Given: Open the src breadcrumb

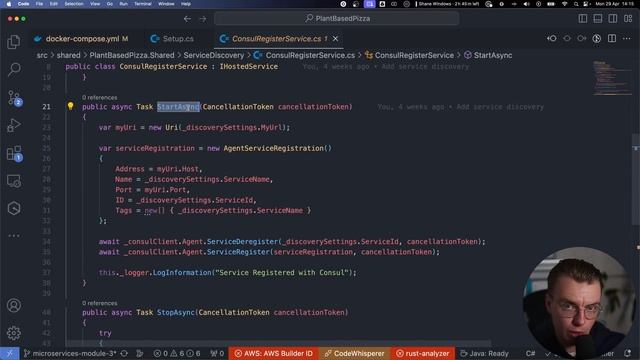Looking at the screenshot, I should (x=42, y=55).
